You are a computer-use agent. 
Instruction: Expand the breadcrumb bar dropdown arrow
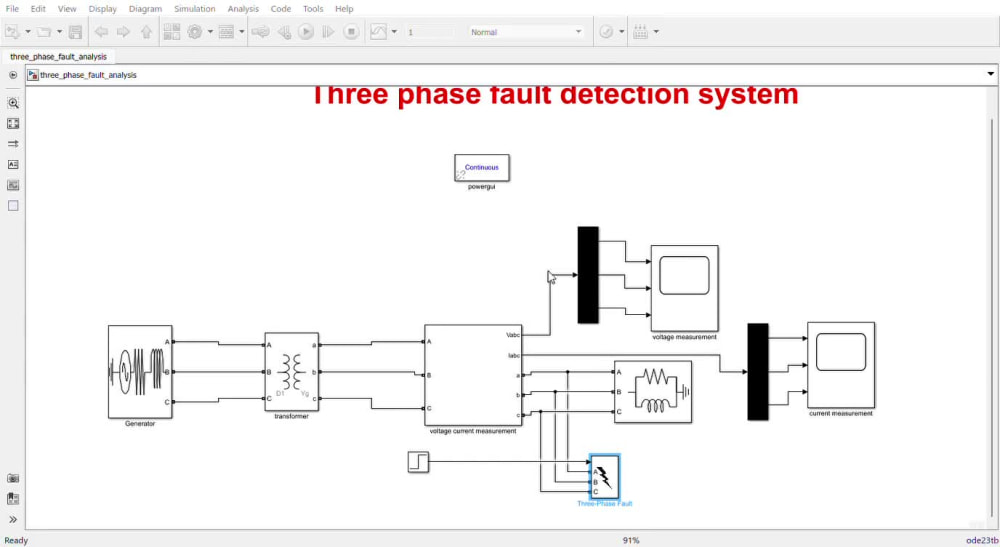pos(990,74)
